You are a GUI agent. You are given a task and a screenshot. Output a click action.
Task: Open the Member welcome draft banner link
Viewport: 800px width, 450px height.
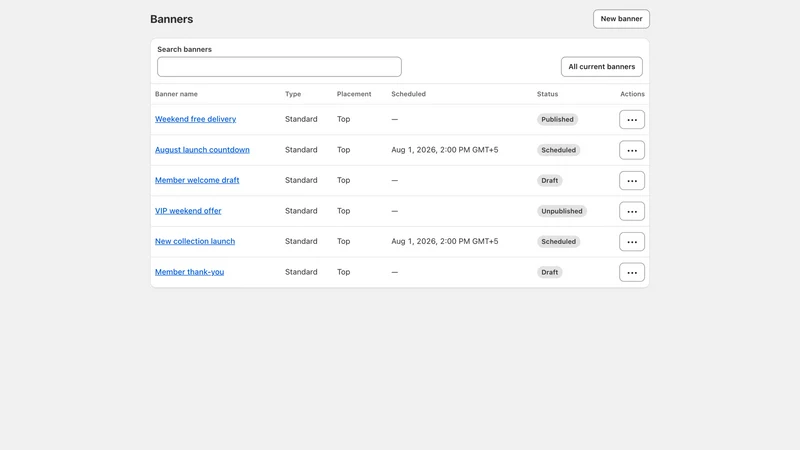[197, 180]
